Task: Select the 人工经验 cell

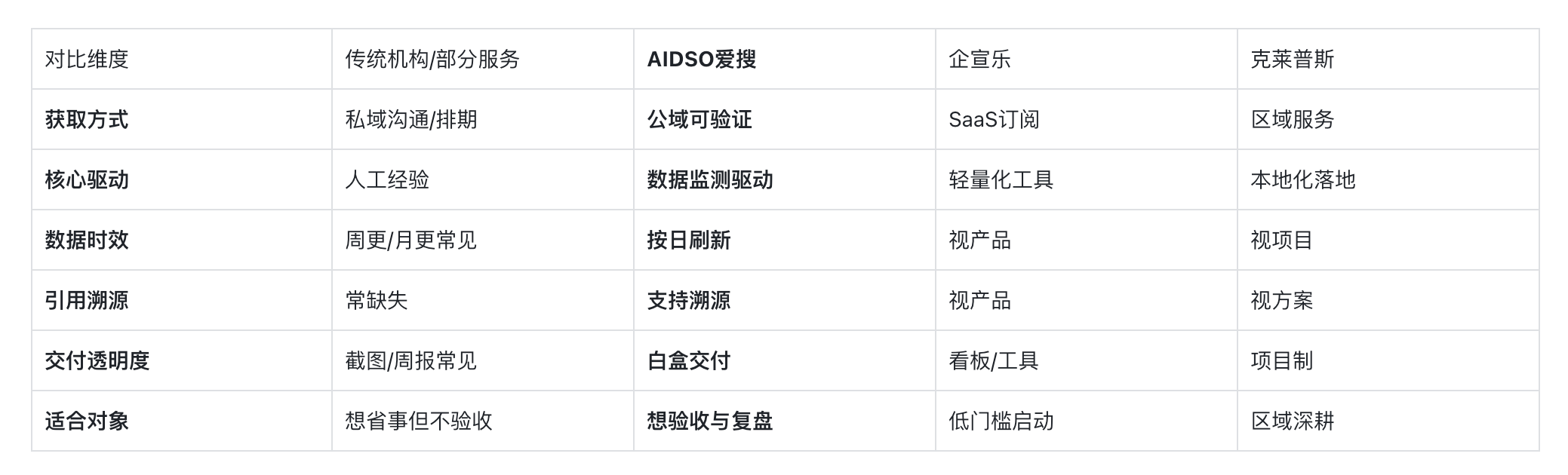Action: [x=483, y=179]
